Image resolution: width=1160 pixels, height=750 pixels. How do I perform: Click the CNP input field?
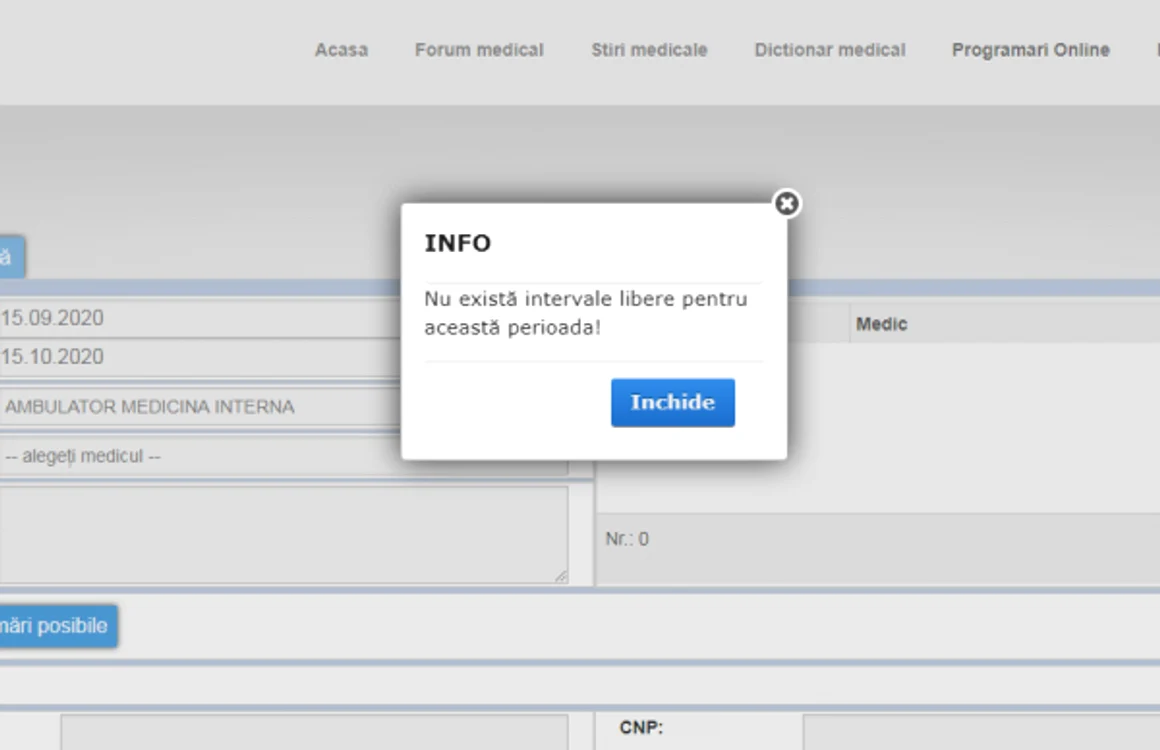click(x=981, y=732)
